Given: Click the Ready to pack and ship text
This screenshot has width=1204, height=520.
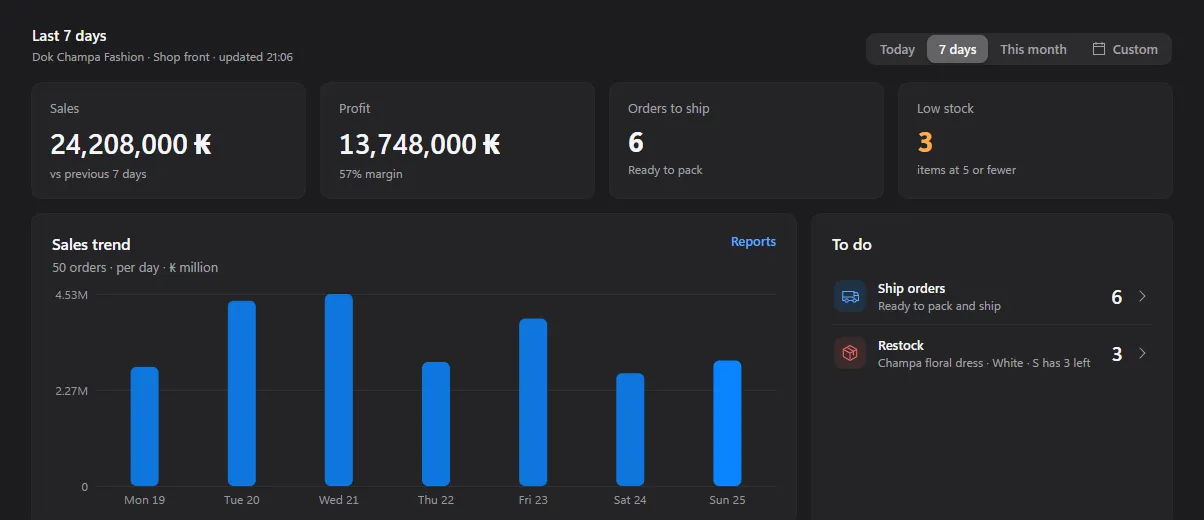Looking at the screenshot, I should 939,306.
